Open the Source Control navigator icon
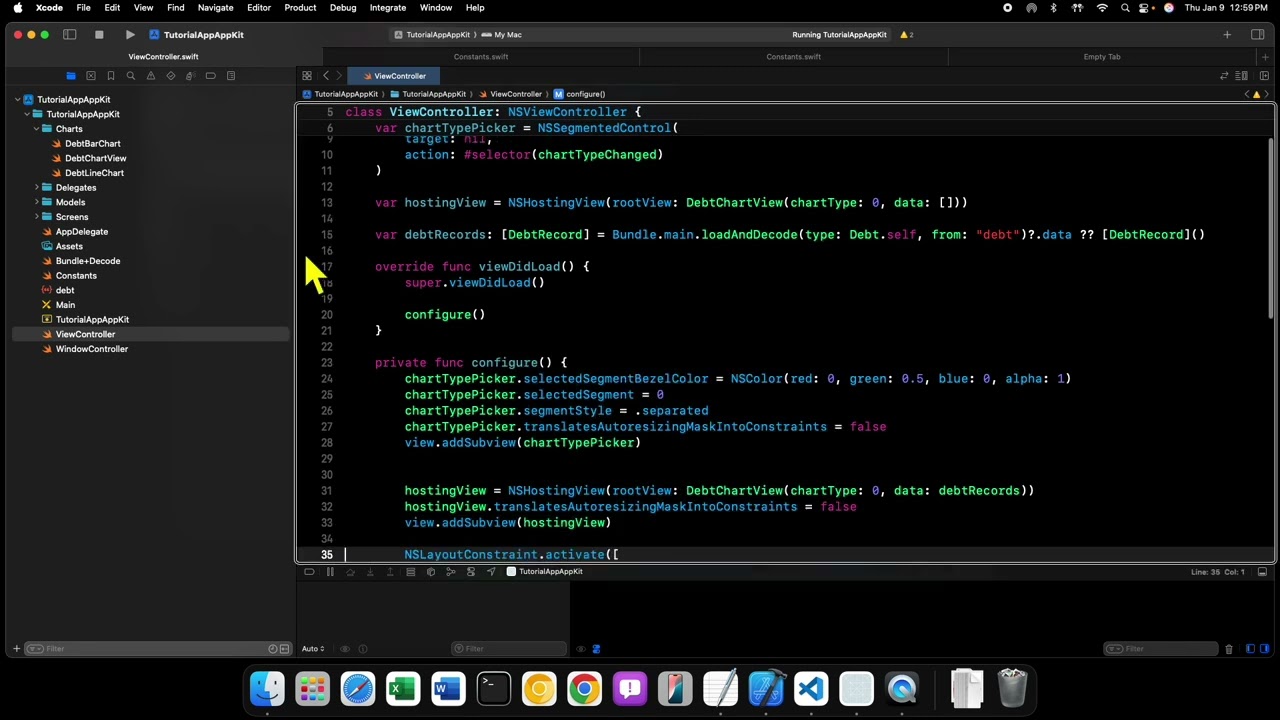The width and height of the screenshot is (1280, 720). [91, 76]
